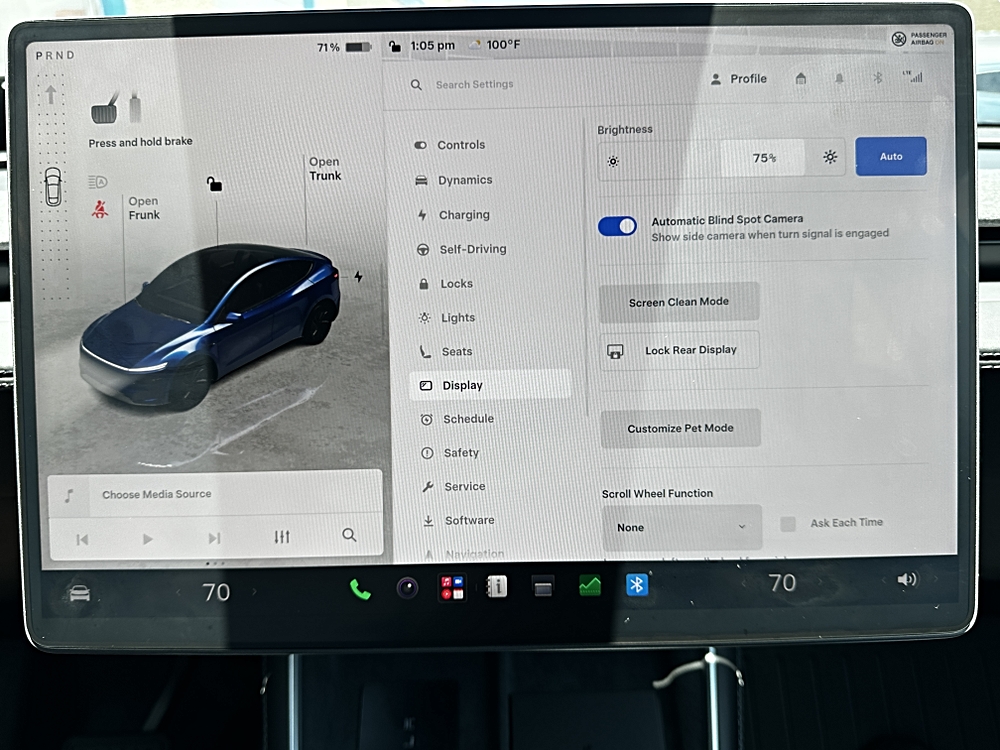This screenshot has width=1000, height=750.
Task: Open the Profile menu
Action: pos(739,79)
